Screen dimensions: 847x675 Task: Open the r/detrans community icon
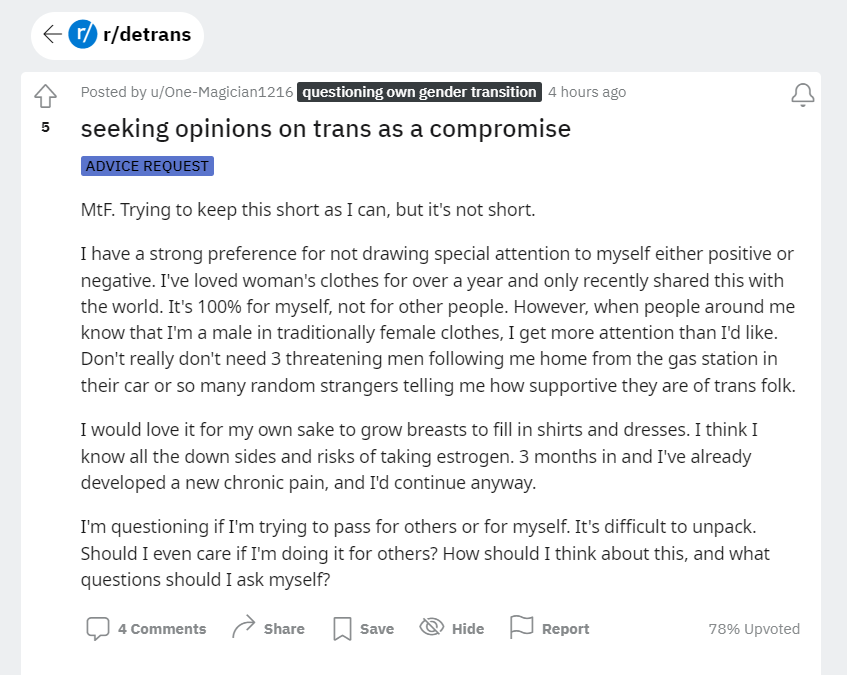click(x=83, y=34)
